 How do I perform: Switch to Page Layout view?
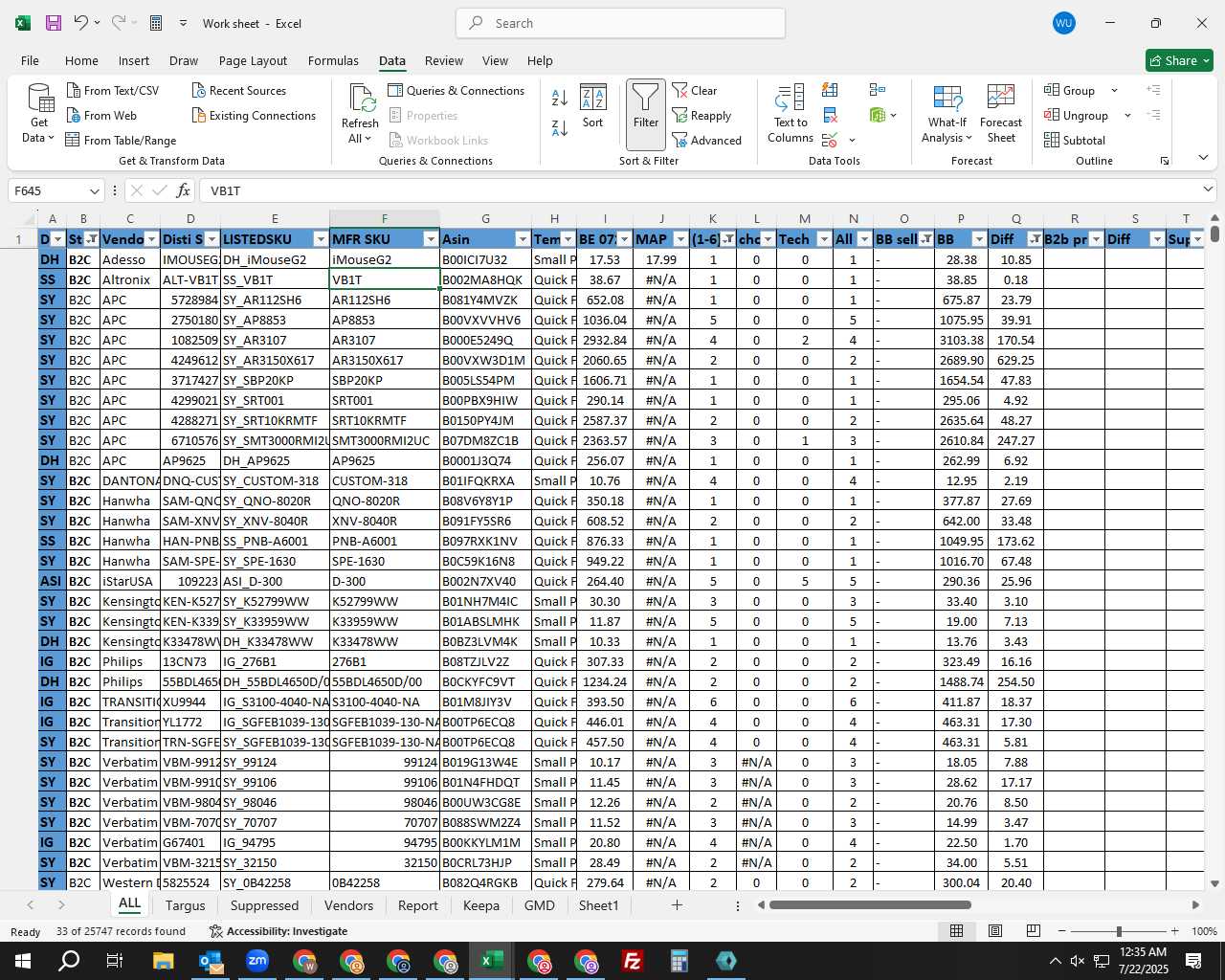[995, 931]
